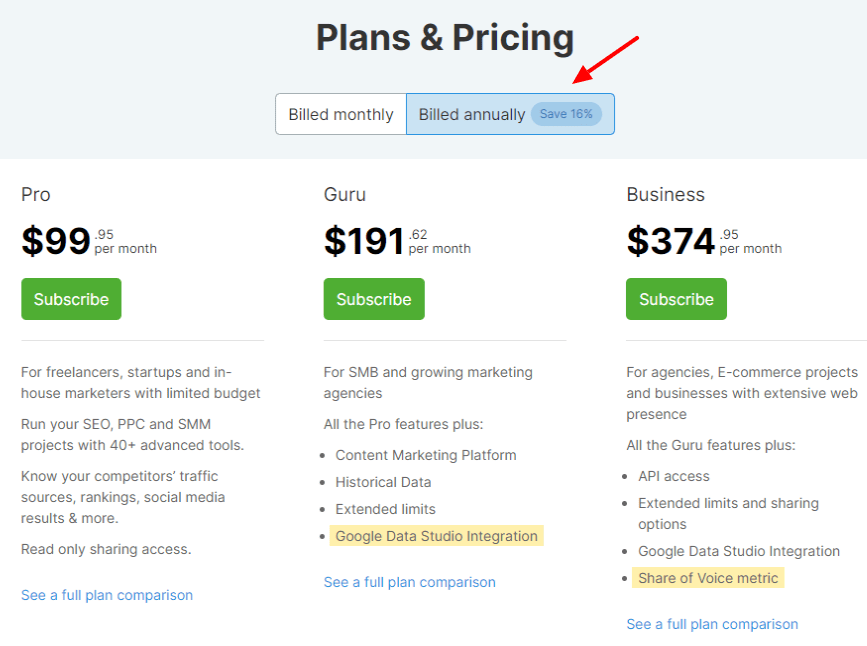Open full plan comparison under Business
This screenshot has height=646, width=867.
pos(712,624)
